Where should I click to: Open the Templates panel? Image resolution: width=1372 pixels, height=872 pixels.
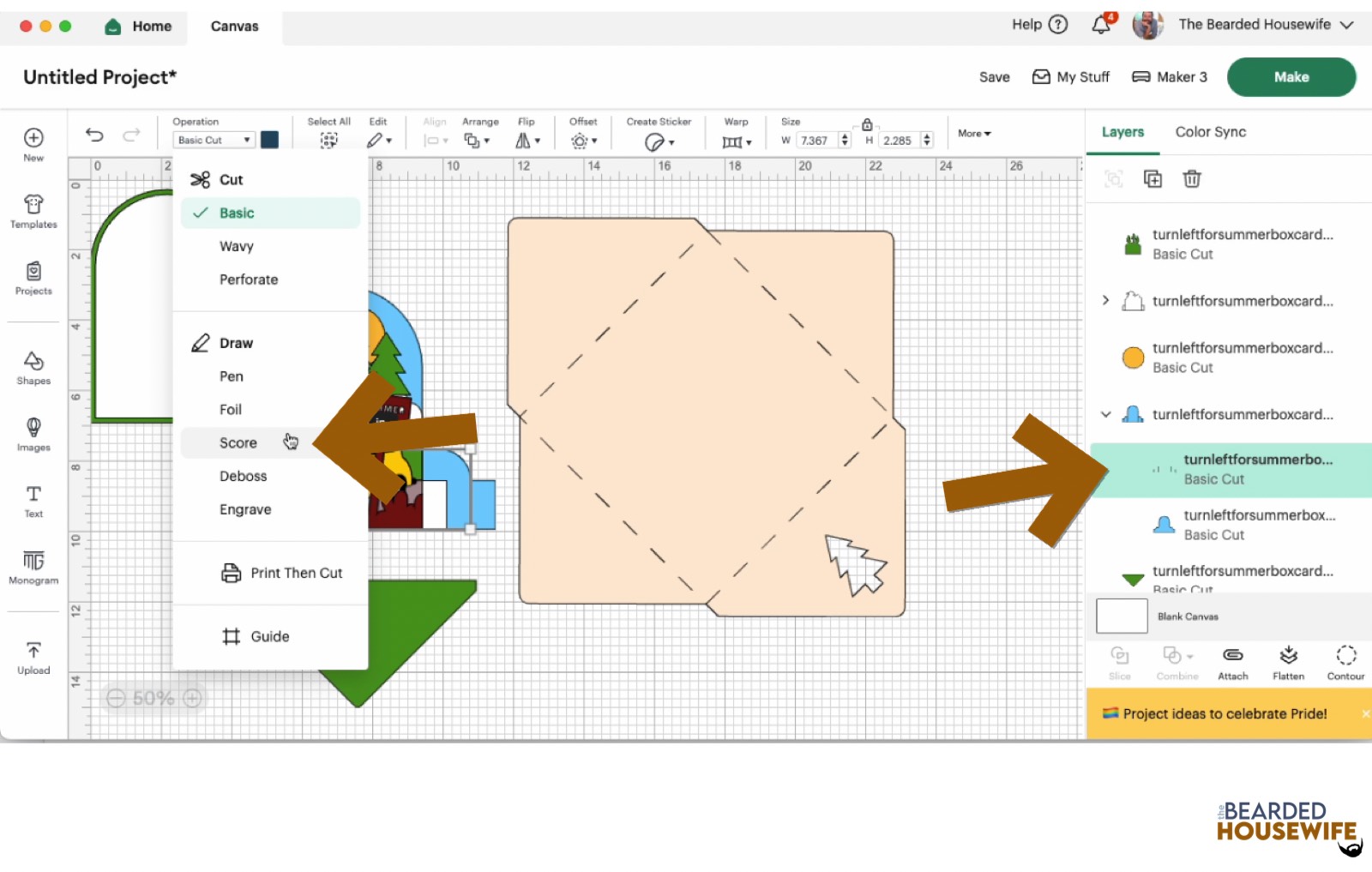tap(33, 211)
